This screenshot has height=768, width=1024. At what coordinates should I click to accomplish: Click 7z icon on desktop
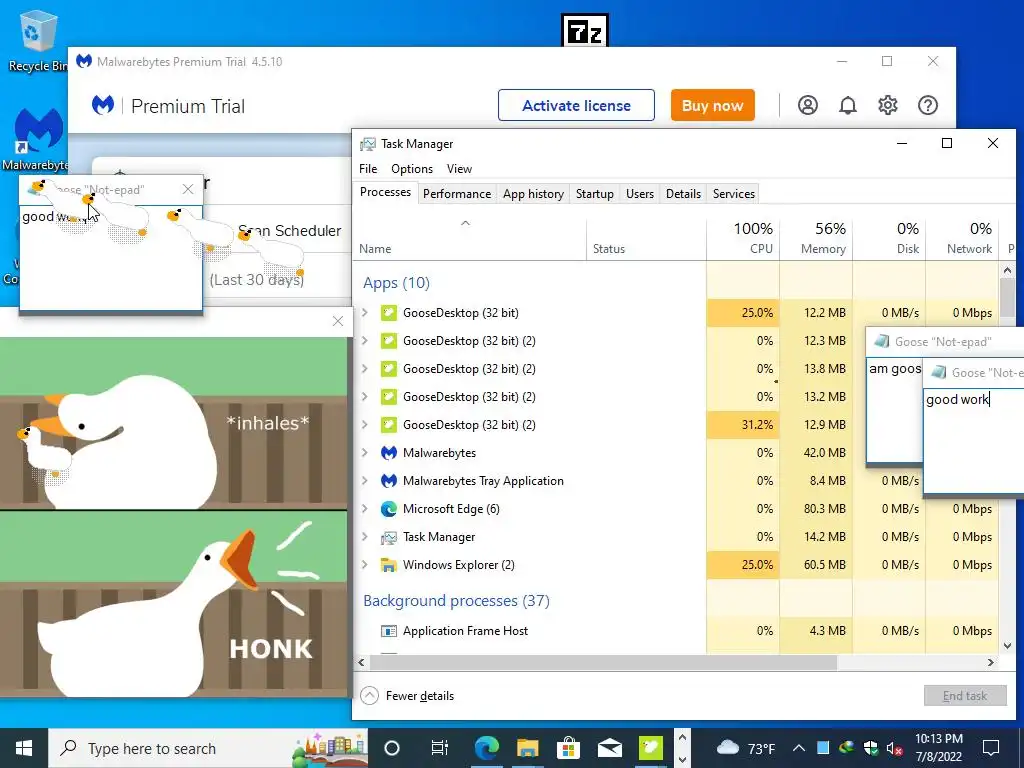(x=584, y=31)
